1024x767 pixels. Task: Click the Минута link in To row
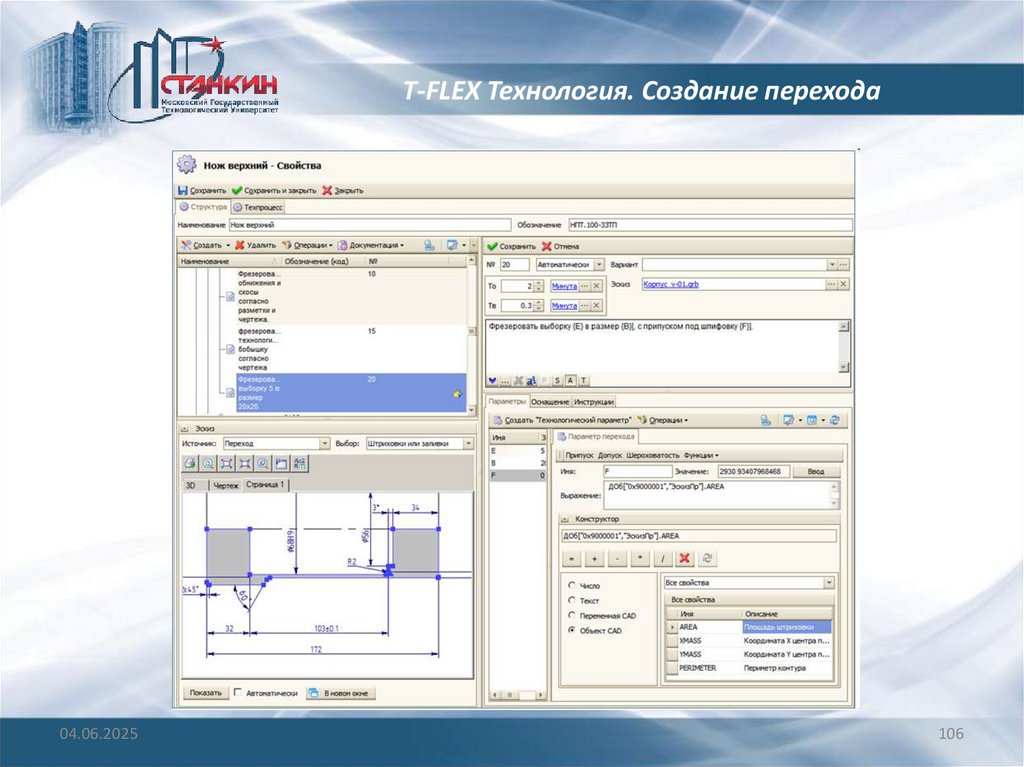(x=564, y=286)
